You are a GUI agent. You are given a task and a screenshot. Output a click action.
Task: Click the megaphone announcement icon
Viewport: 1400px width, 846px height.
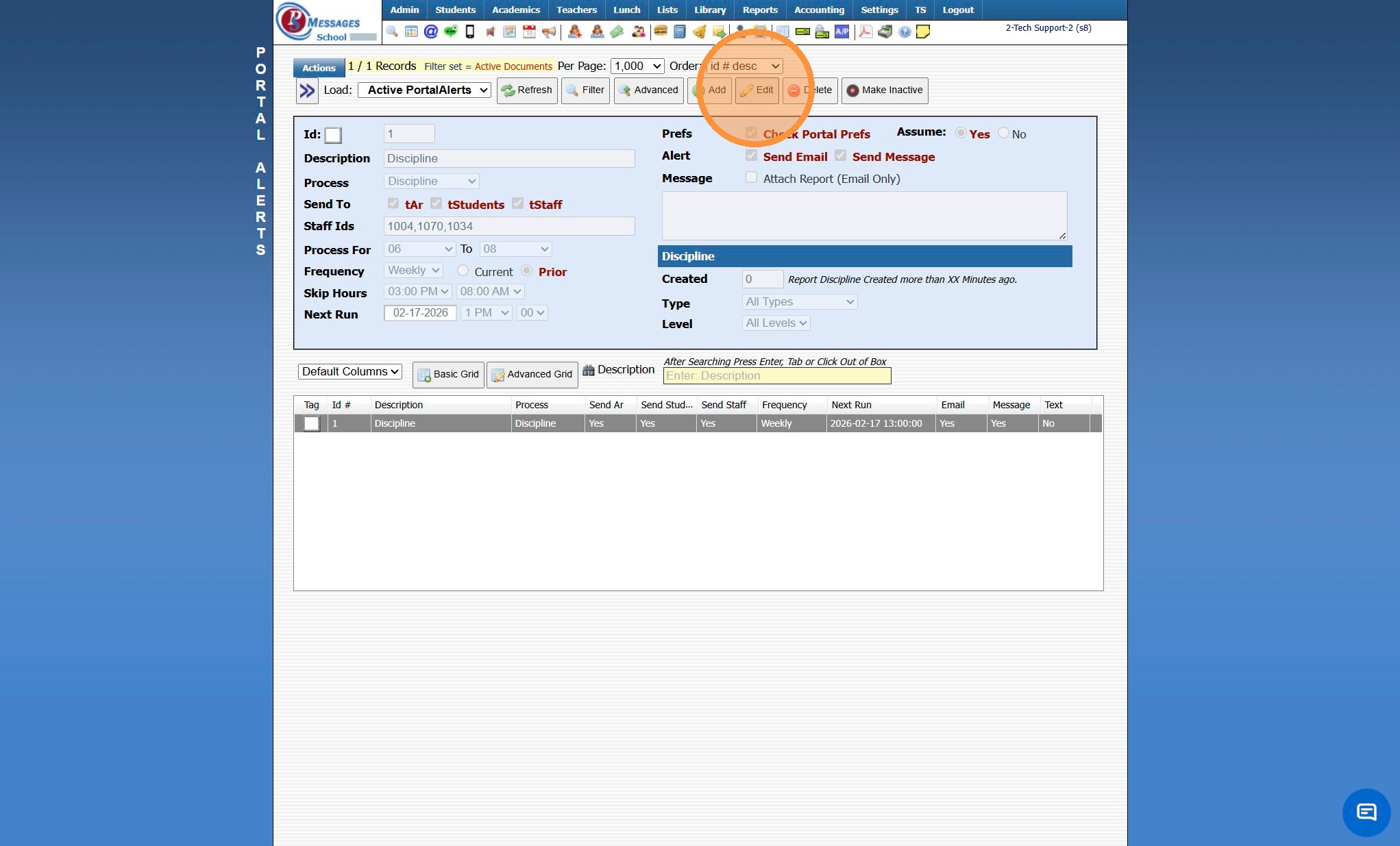pos(549,32)
